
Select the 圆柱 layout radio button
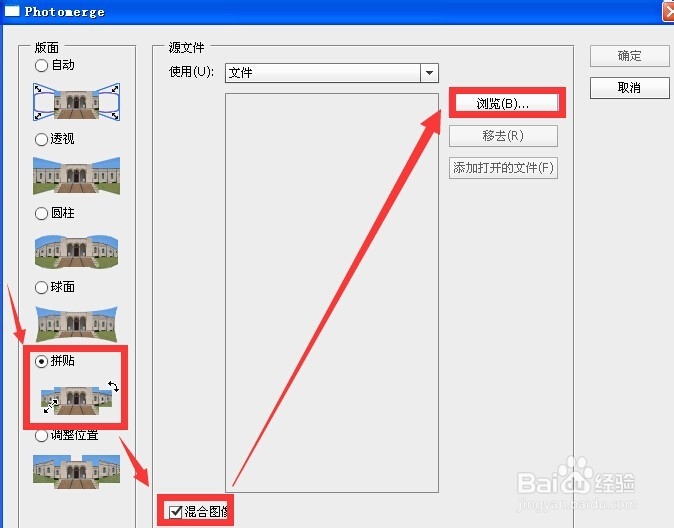click(41, 213)
